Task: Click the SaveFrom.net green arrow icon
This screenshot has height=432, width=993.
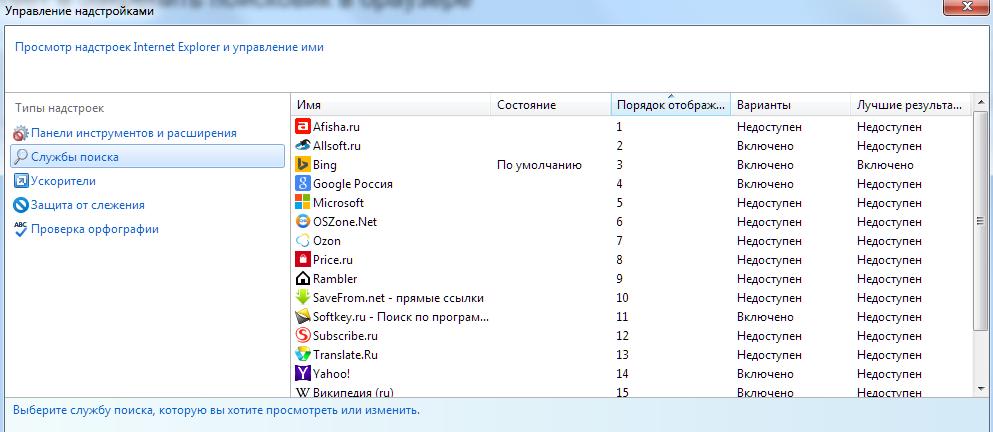Action: pos(303,298)
